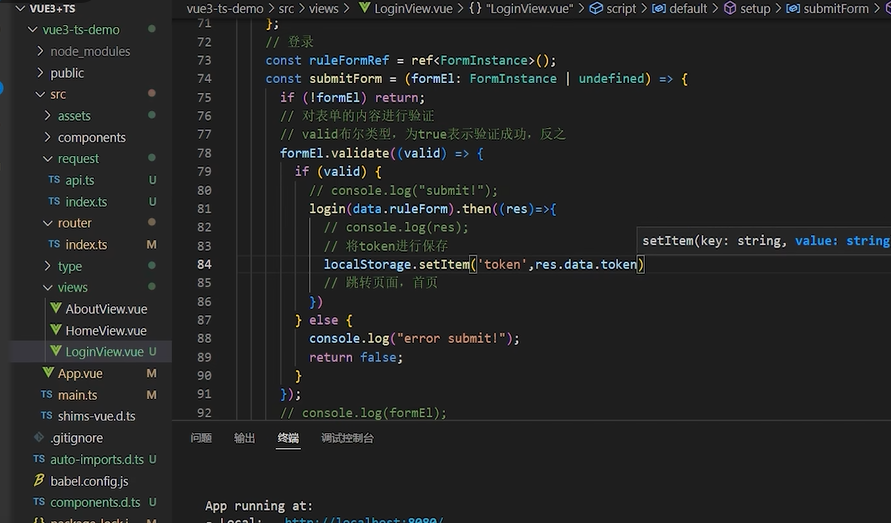Expand the type folder chevron
This screenshot has width=891, height=523.
point(48,266)
